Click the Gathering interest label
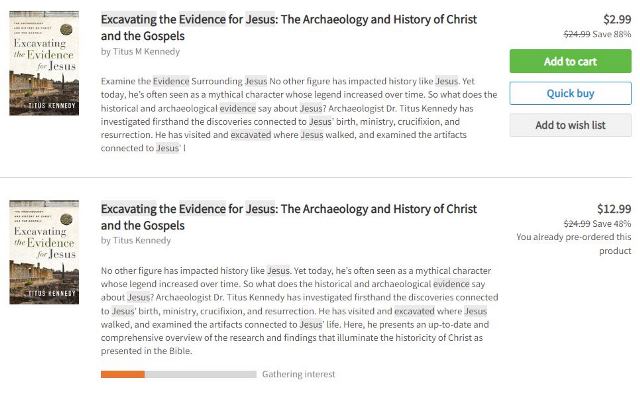The width and height of the screenshot is (640, 399). (x=298, y=374)
